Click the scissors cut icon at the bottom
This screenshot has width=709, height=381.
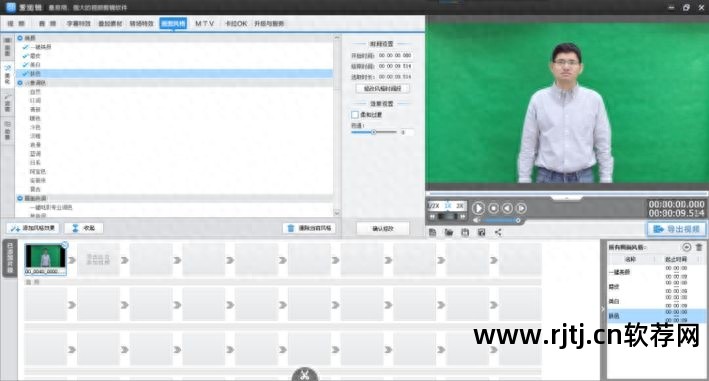pos(305,375)
